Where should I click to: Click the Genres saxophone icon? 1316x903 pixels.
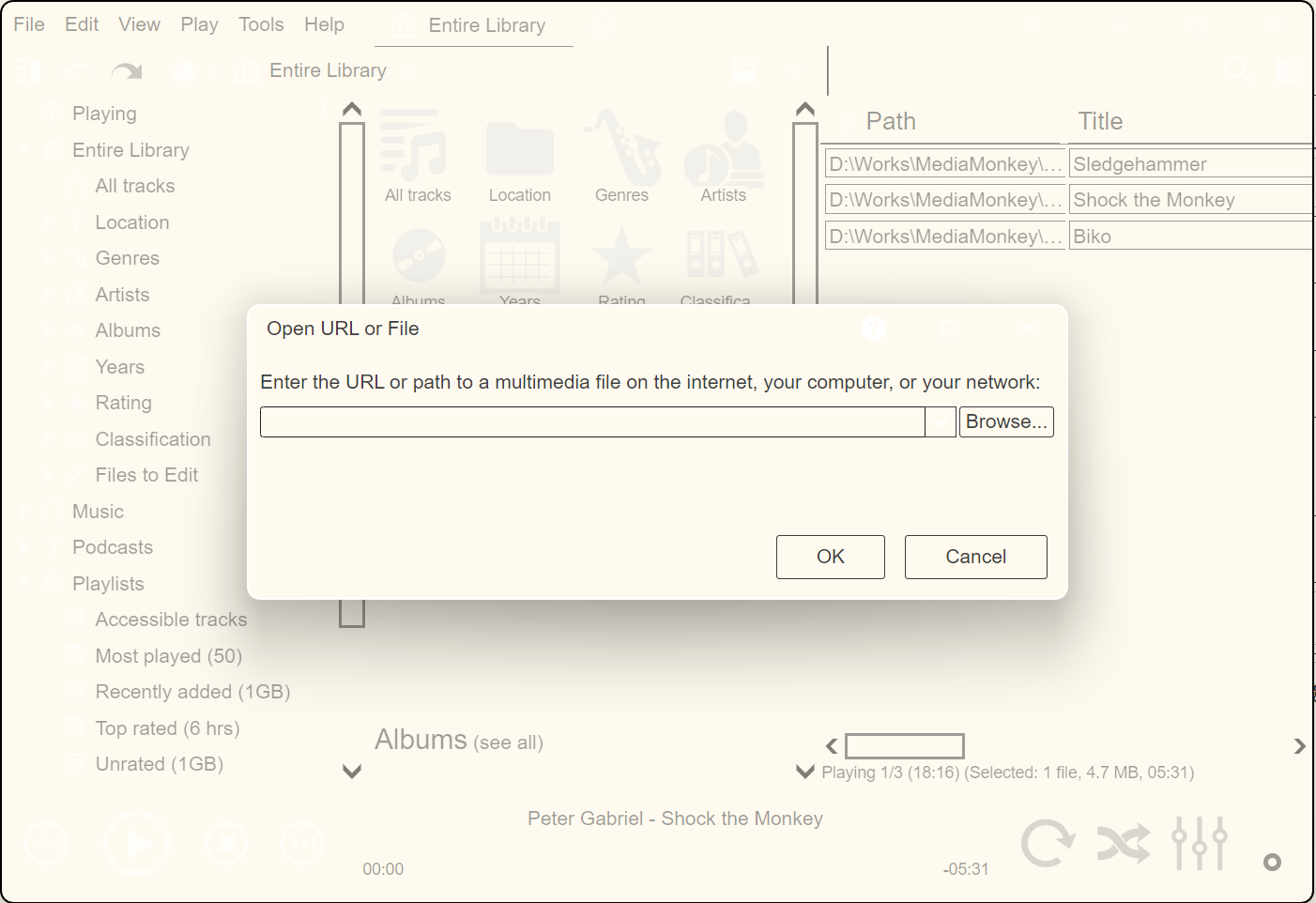point(621,150)
